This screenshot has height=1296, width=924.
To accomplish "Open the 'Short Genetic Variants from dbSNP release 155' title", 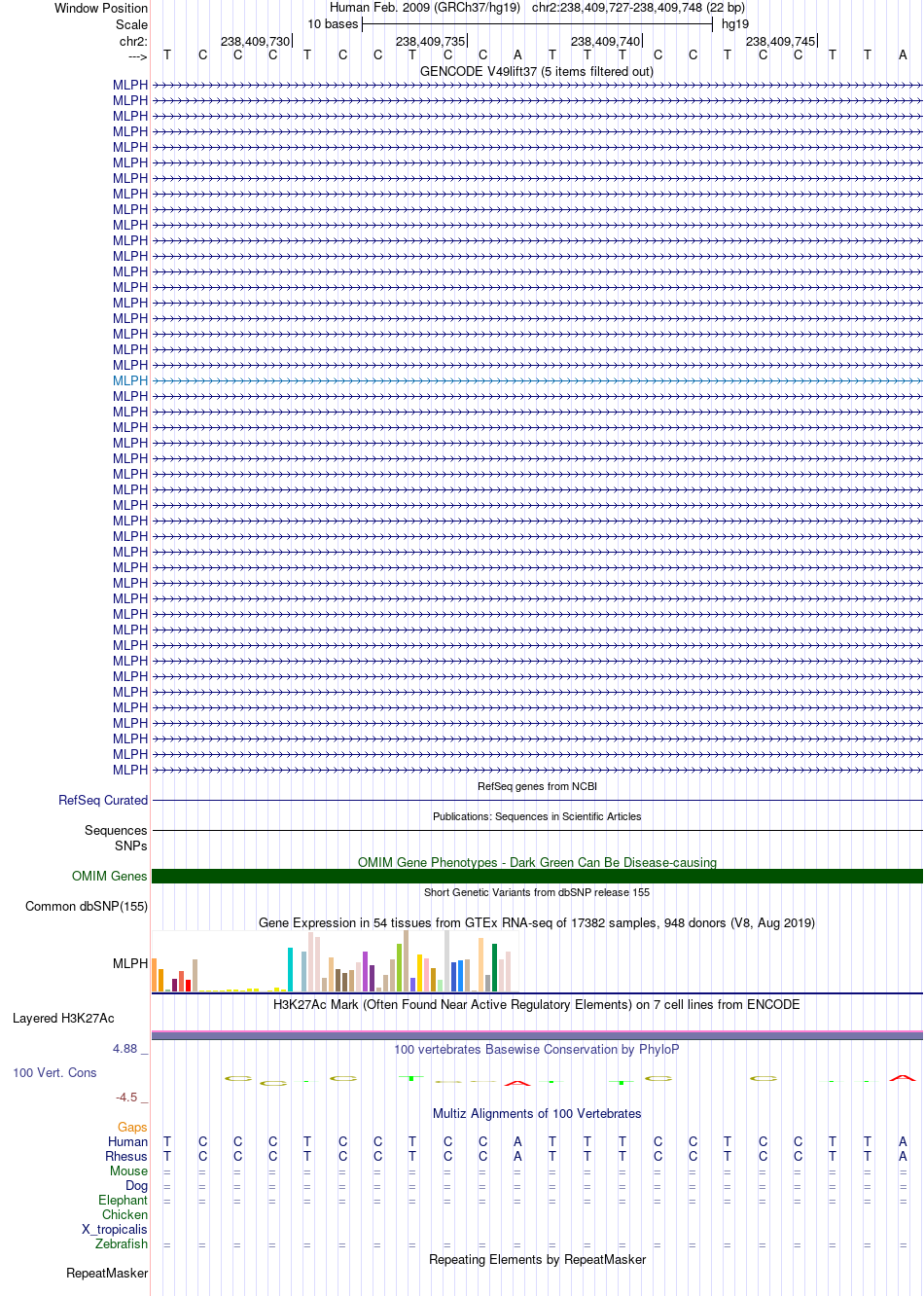I will pos(537,892).
